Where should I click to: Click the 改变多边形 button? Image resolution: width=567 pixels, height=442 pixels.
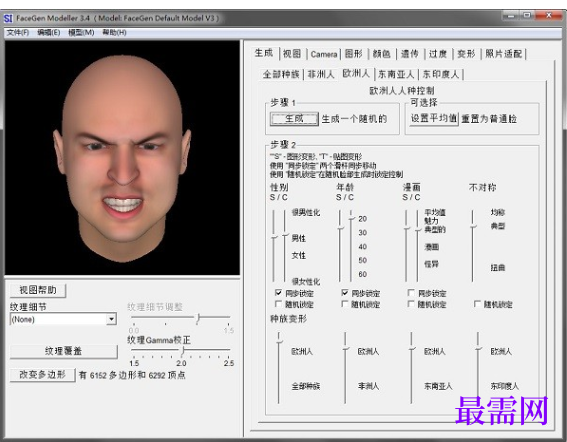point(42,375)
